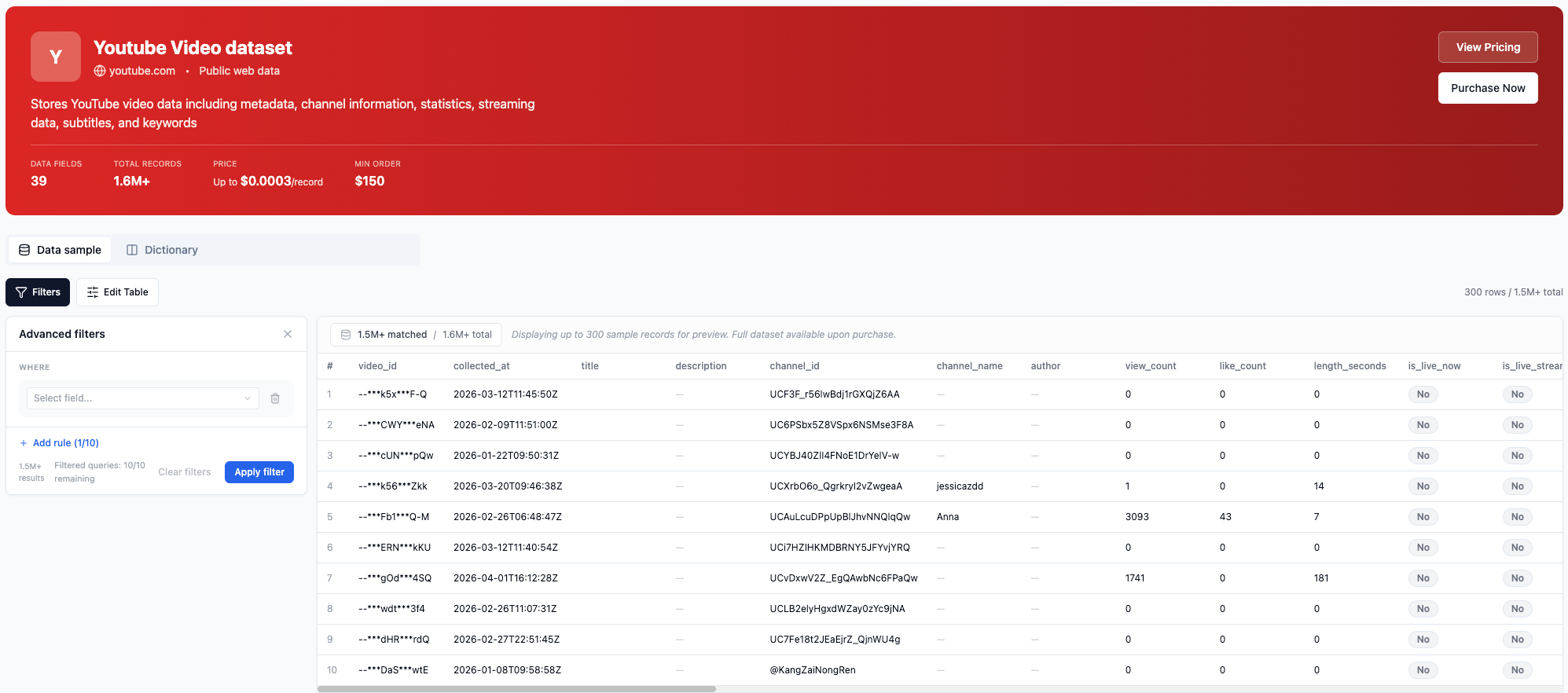Click the DATA FIELDS 39 value
1568x693 pixels.
39,181
